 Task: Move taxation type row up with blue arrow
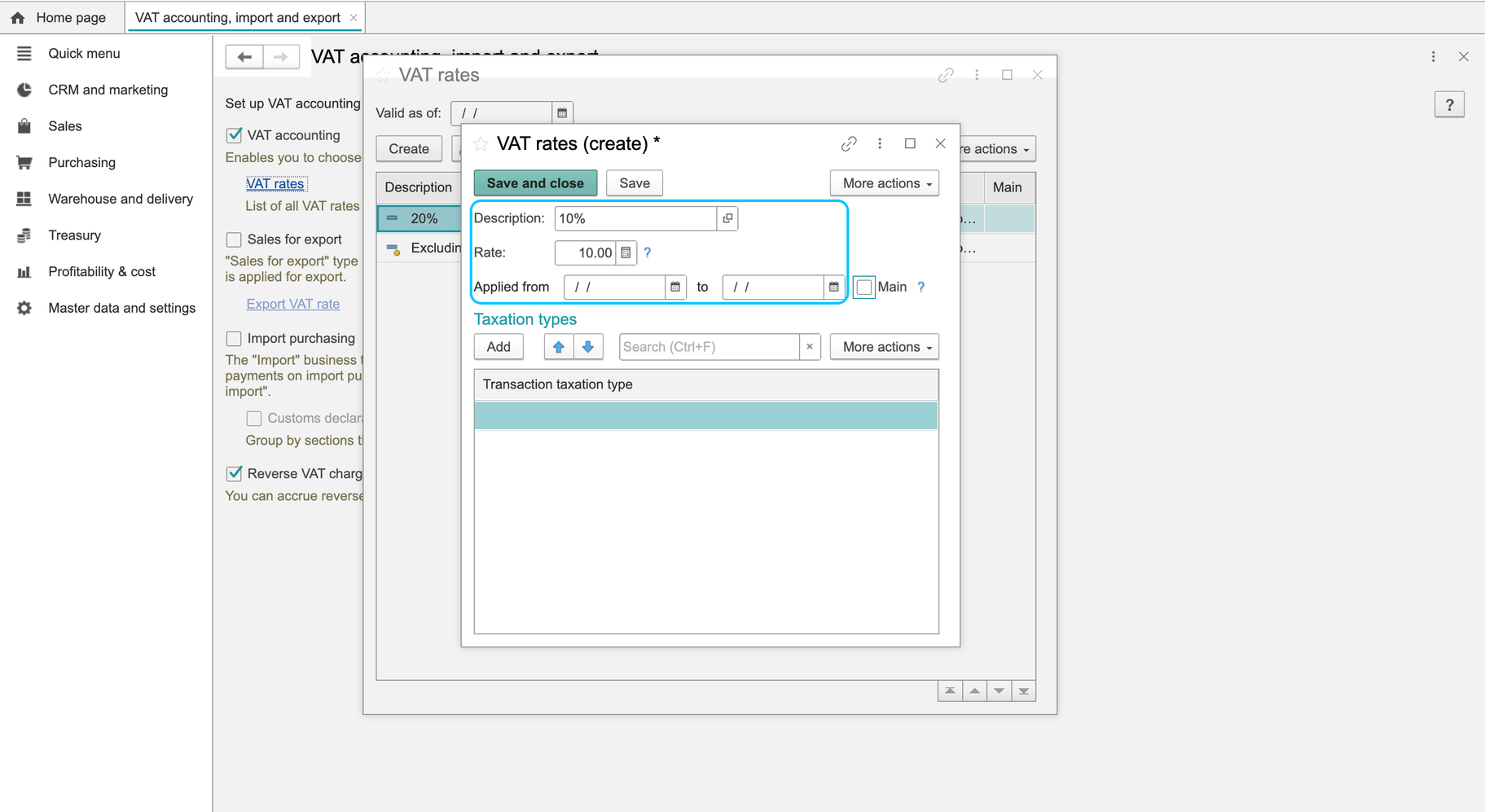click(558, 347)
